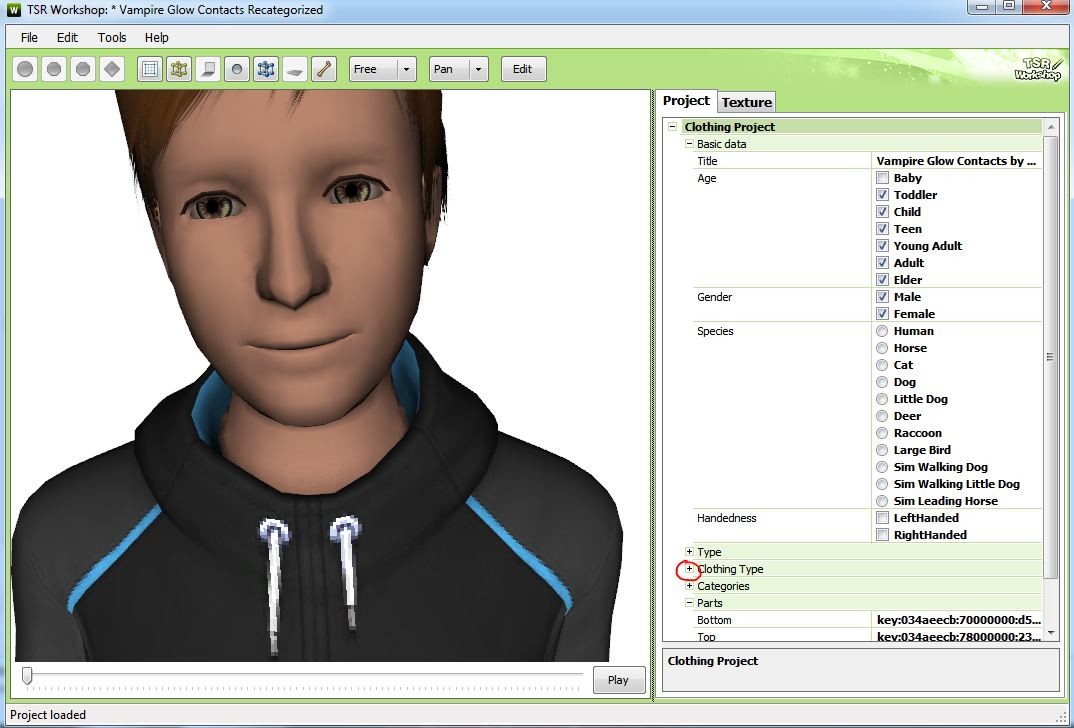The image size is (1074, 728).
Task: Uncheck the Adult age checkbox
Action: pos(882,263)
